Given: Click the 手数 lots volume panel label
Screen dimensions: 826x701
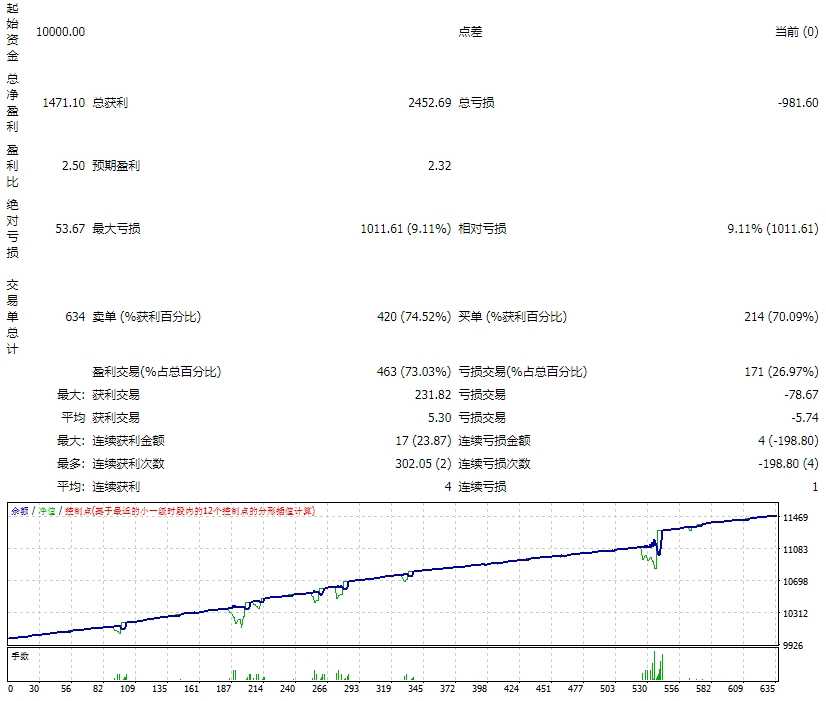Looking at the screenshot, I should click(20, 656).
